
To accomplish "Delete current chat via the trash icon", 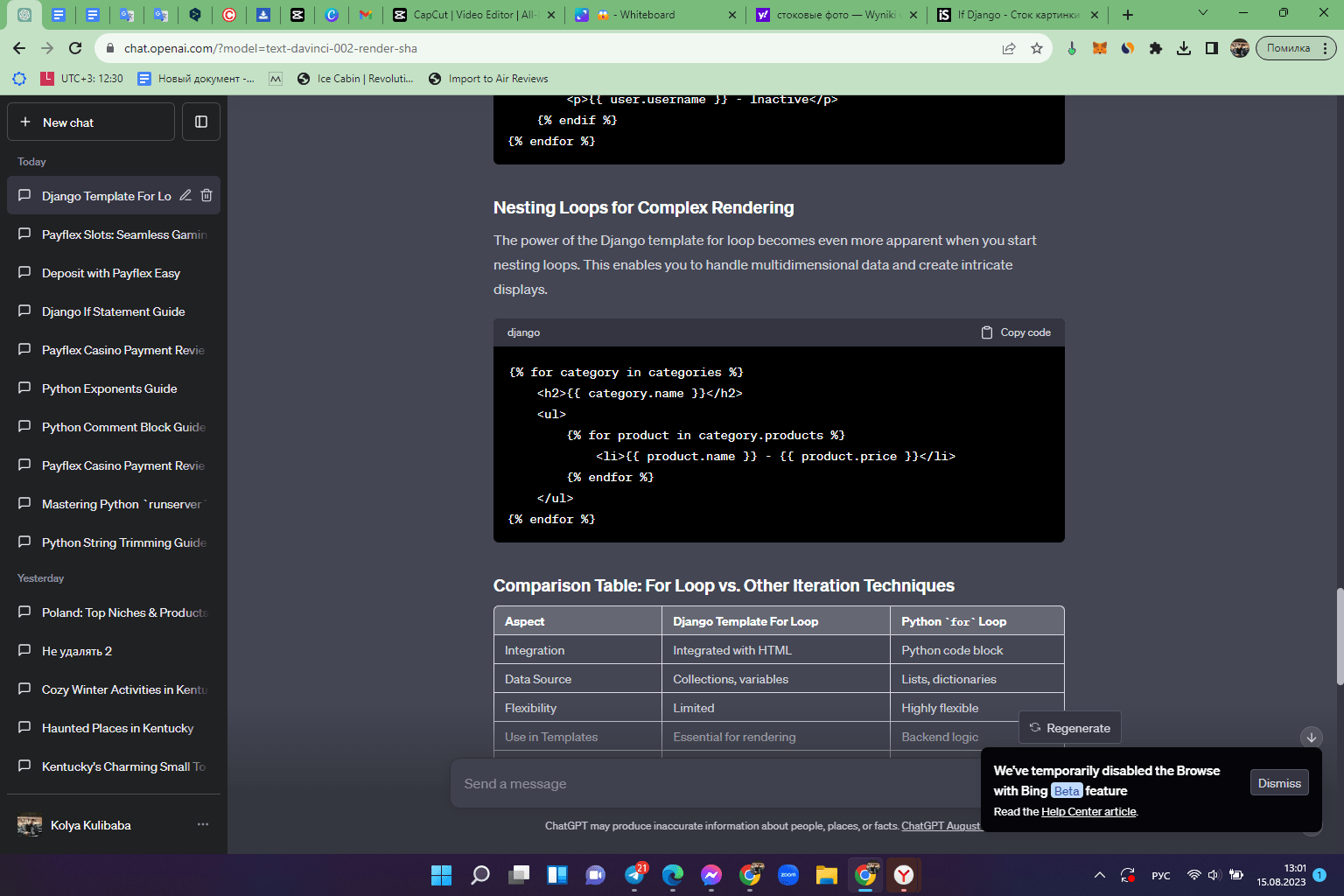I will [206, 195].
